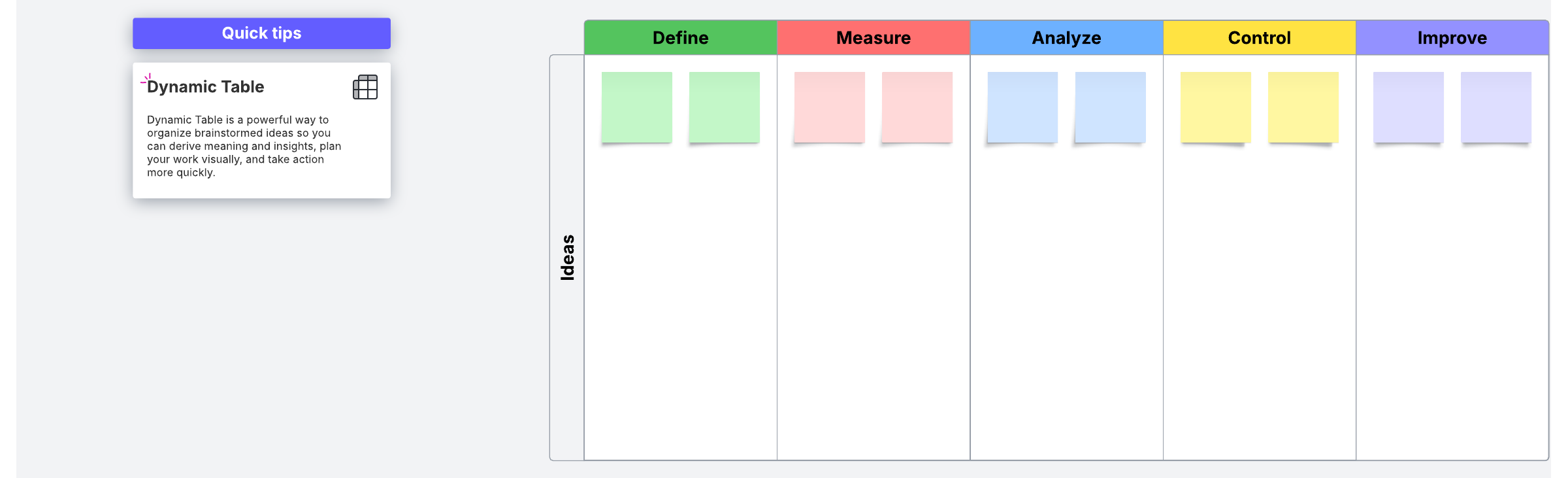This screenshot has width=1568, height=478.
Task: Click the left blue sticky note under Analyze
Action: [x=1022, y=107]
